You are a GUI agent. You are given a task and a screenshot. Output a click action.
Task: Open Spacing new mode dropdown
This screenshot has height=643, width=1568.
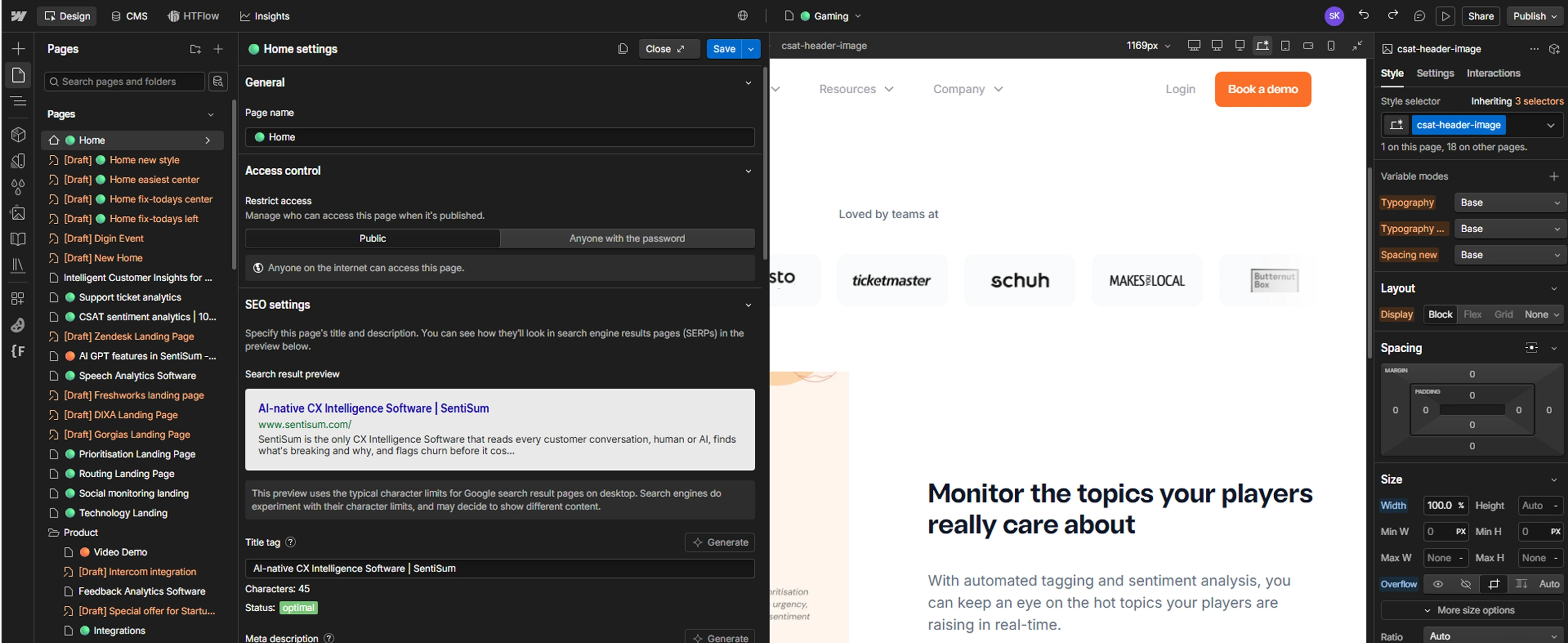[x=1509, y=255]
